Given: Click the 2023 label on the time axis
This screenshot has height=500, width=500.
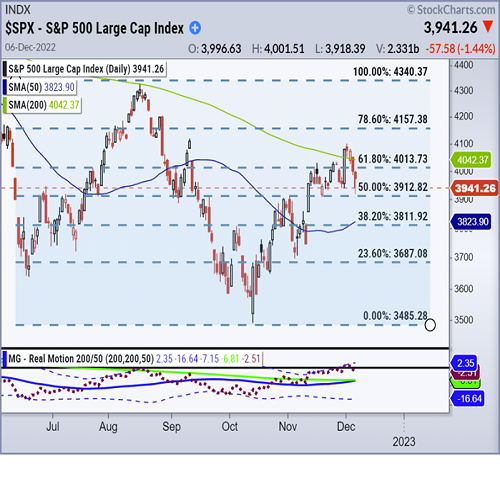Looking at the screenshot, I should coord(404,442).
